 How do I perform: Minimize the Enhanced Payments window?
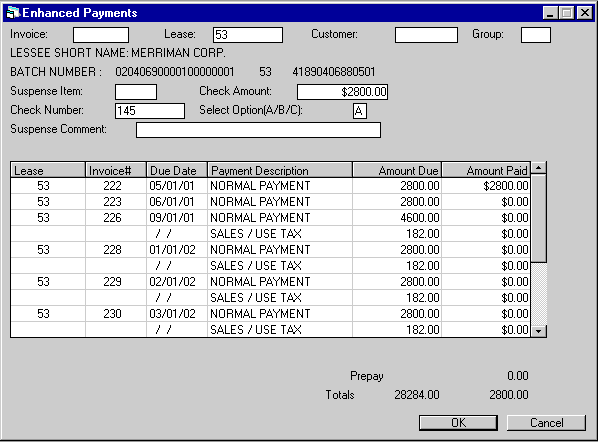tap(550, 13)
